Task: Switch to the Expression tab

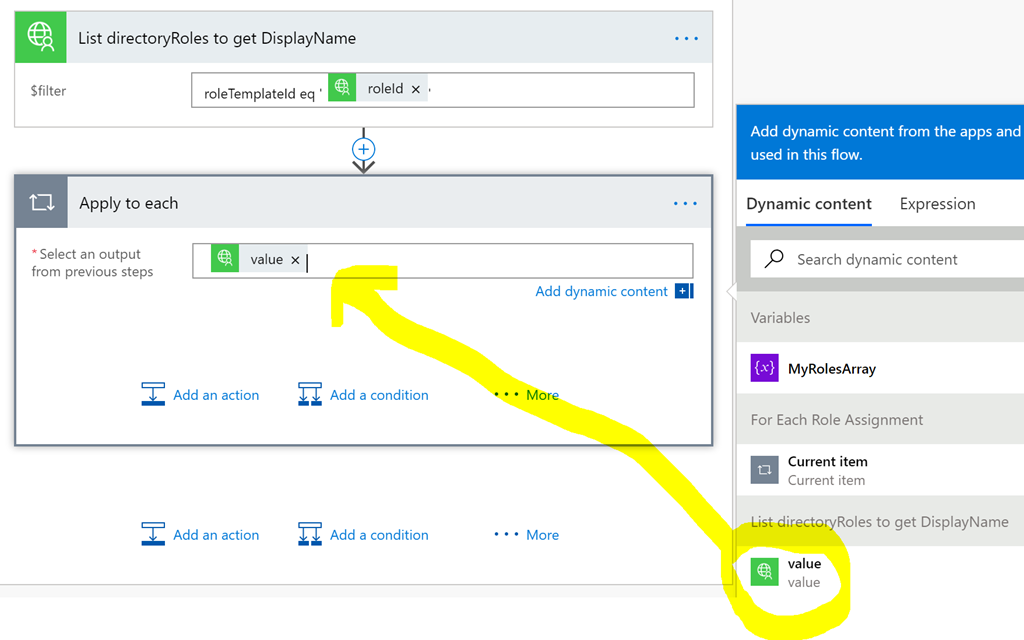Action: [x=937, y=204]
